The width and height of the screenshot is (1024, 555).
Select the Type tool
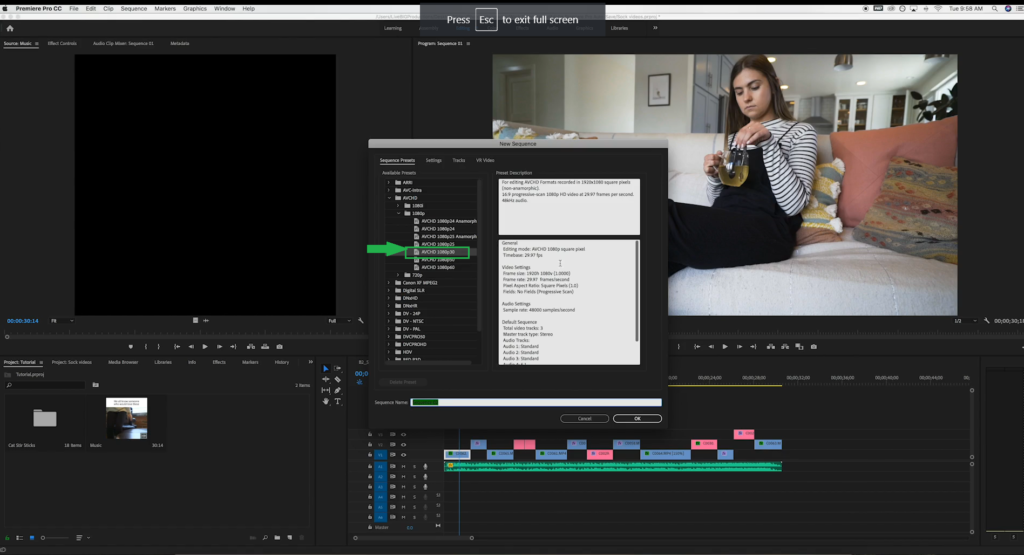click(338, 402)
